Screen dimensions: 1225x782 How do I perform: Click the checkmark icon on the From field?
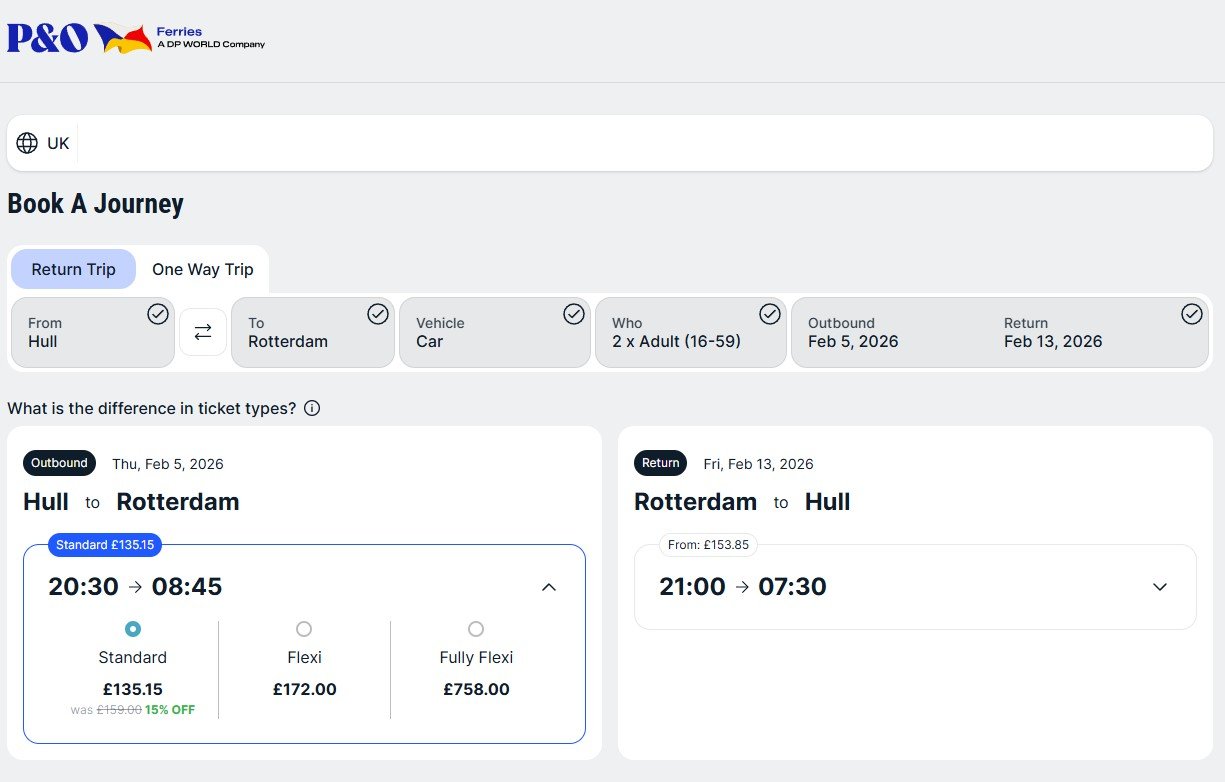coord(158,313)
